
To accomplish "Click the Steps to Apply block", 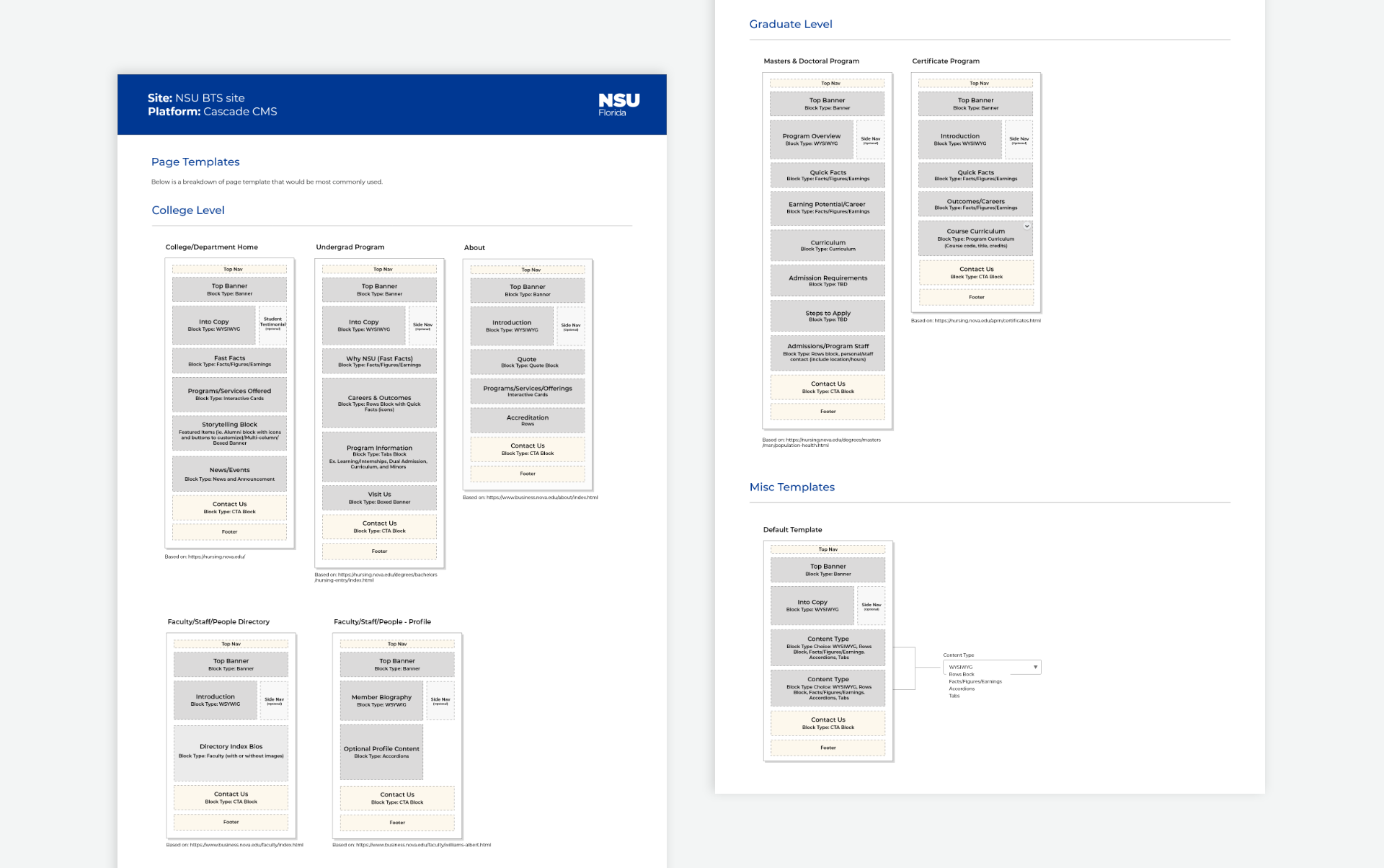I will 828,315.
